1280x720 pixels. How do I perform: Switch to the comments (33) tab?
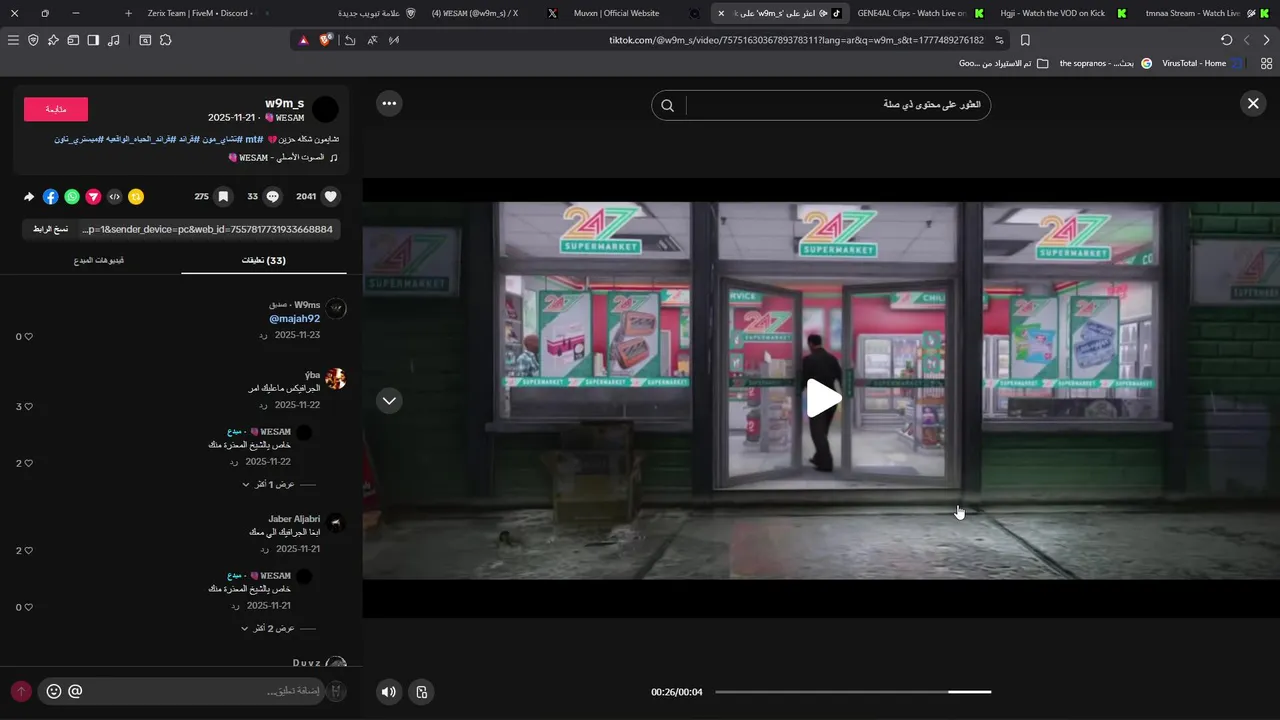[x=264, y=260]
